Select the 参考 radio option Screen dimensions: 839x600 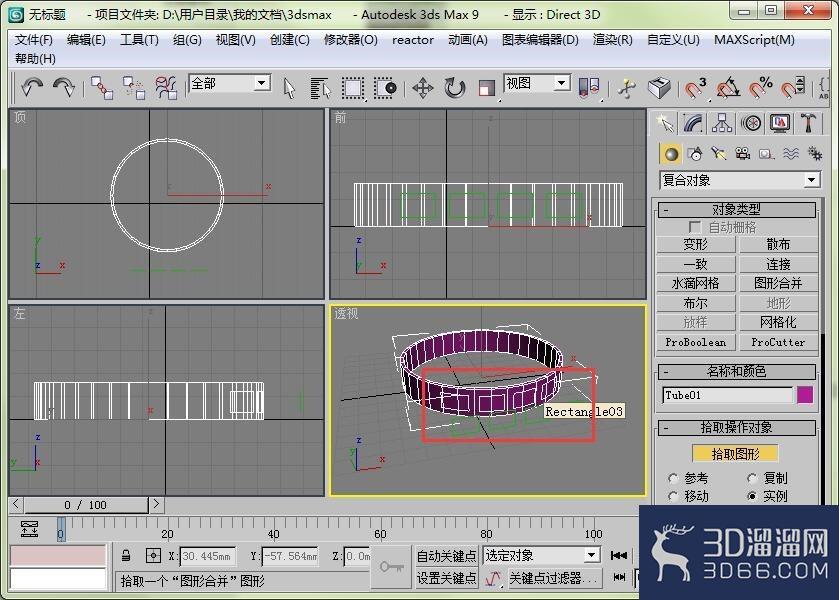[673, 478]
